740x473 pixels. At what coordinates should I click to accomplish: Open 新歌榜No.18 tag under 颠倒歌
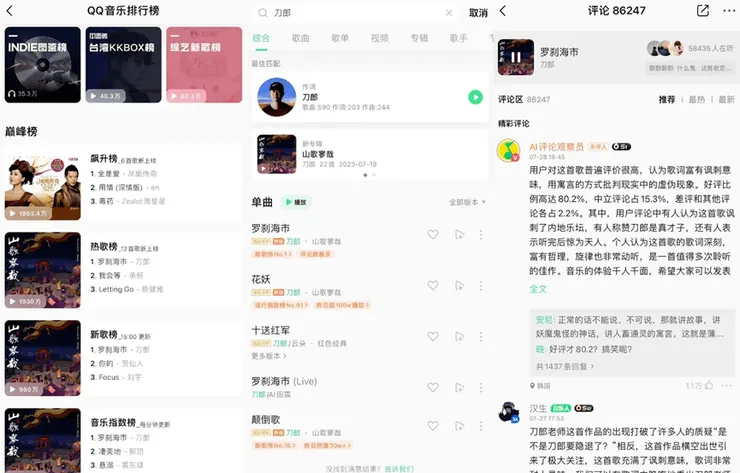275,445
